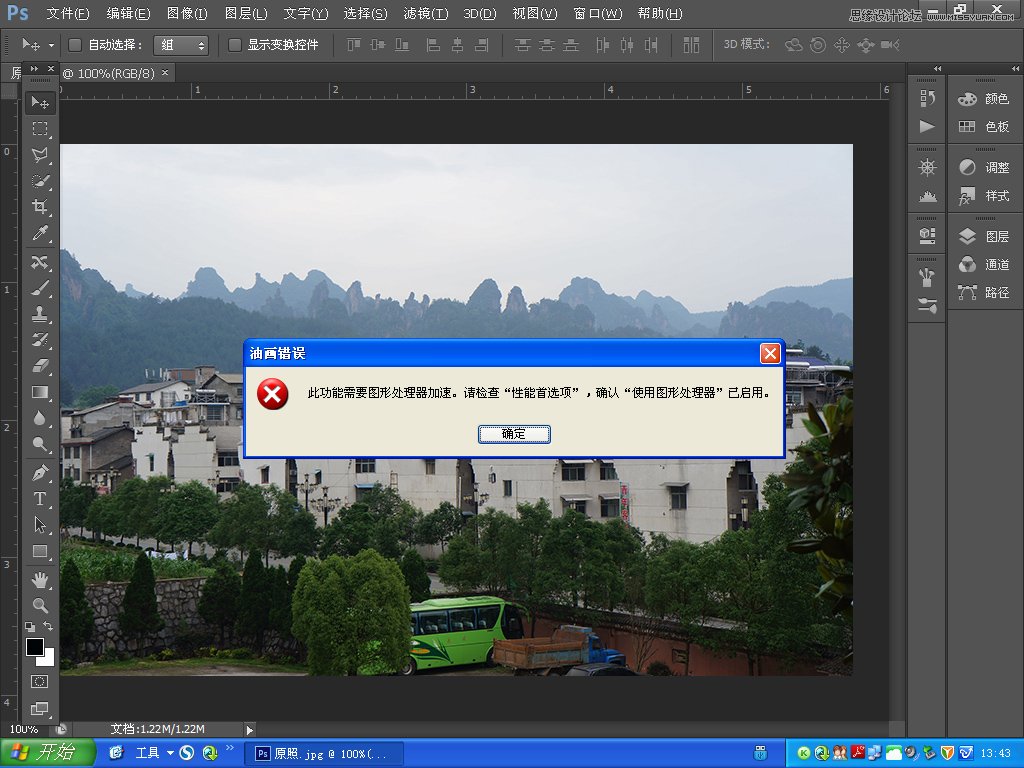Open the 通道 panel
This screenshot has height=768, width=1024.
(x=984, y=264)
